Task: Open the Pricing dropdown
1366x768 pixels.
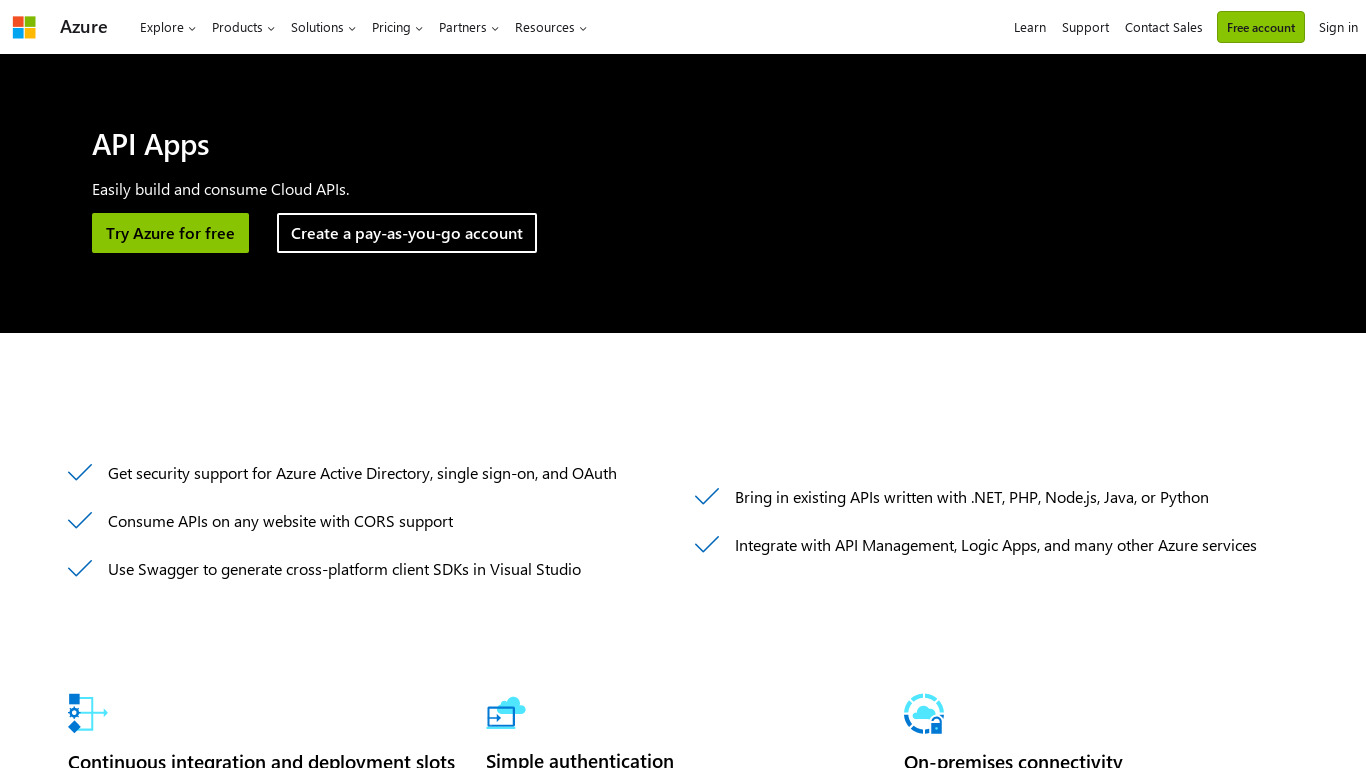Action: 397,28
